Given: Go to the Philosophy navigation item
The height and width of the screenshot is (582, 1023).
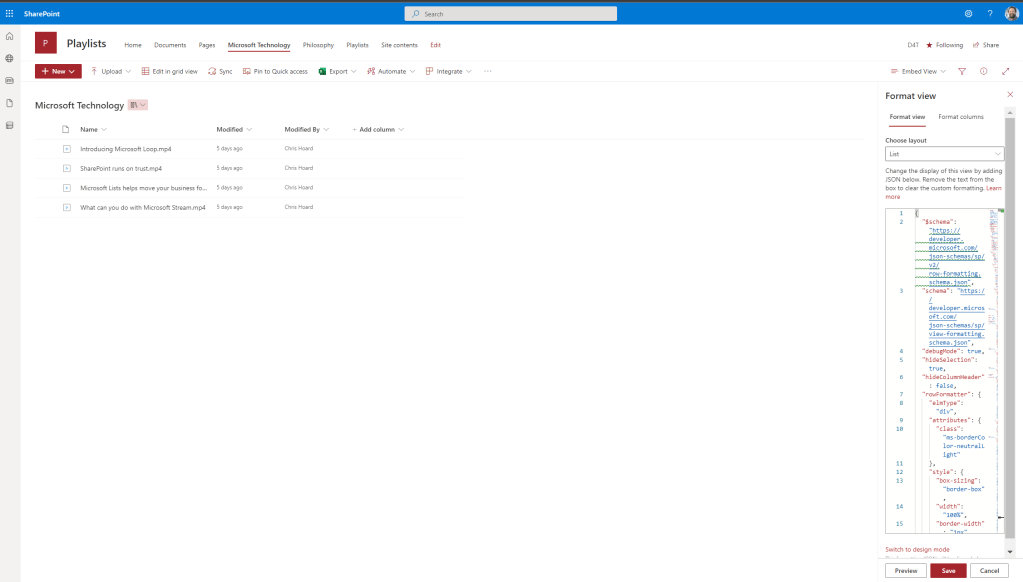Looking at the screenshot, I should pos(318,45).
